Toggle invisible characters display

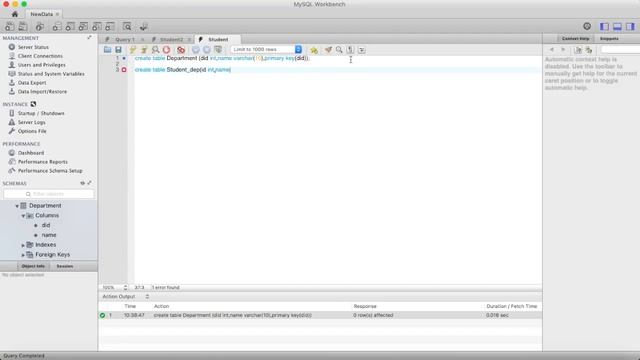tap(350, 50)
